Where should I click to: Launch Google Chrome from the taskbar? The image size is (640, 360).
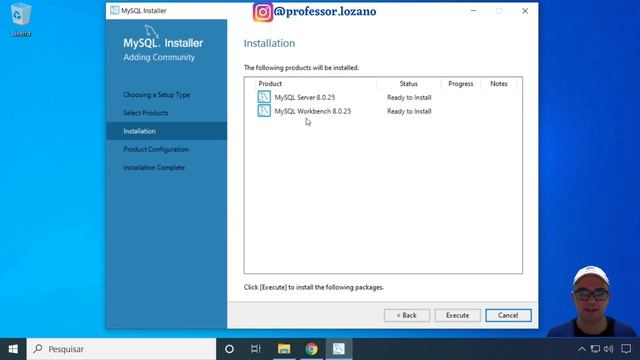311,349
